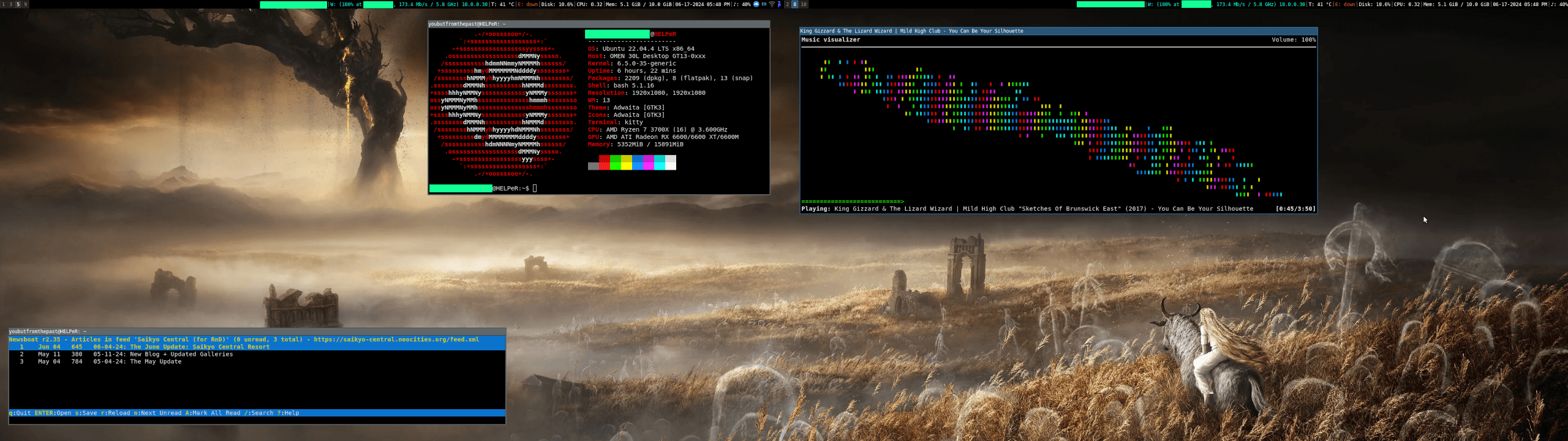Click the GPU: AMD ATI Radeon line

(x=663, y=137)
